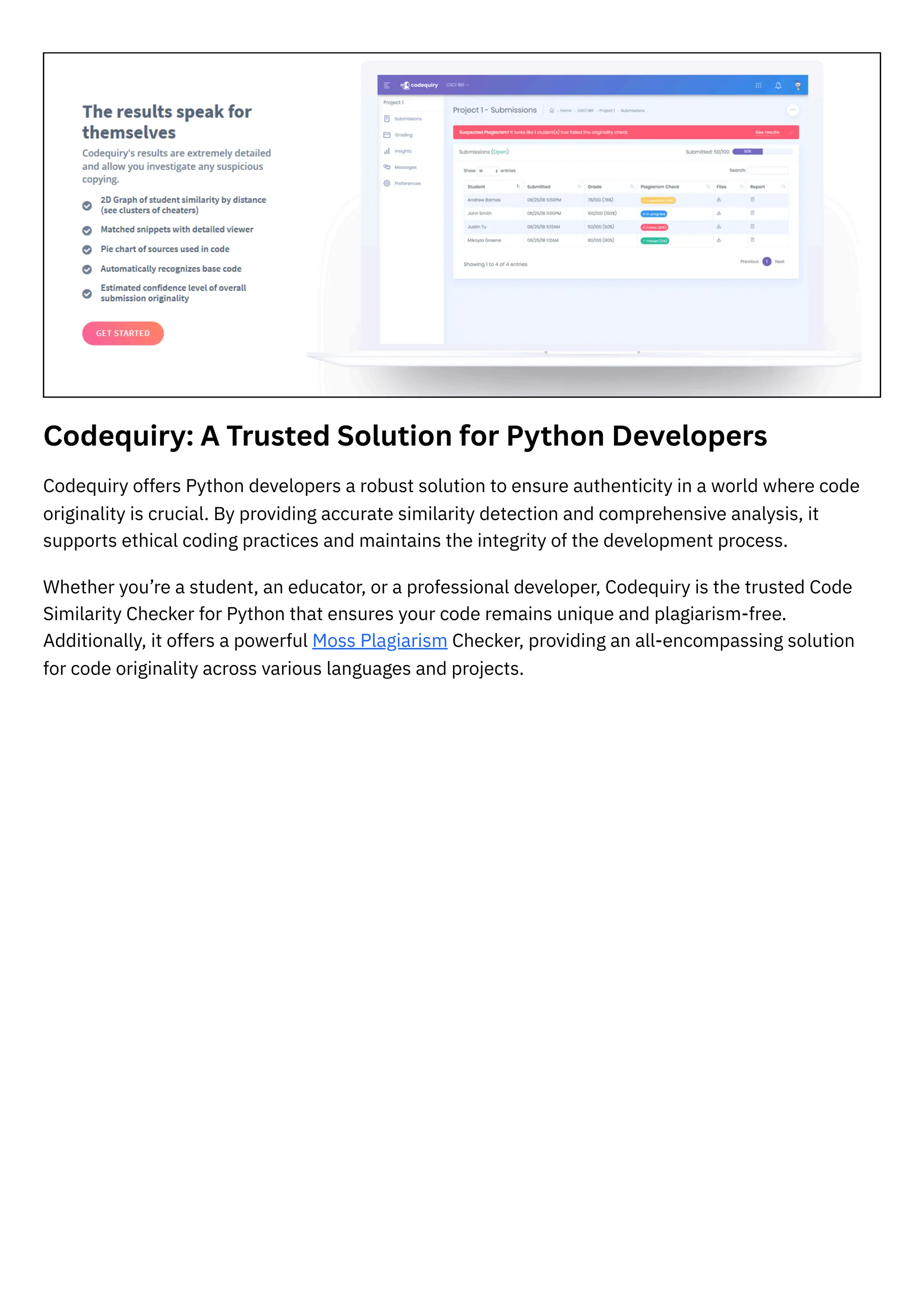
Task: Go to Project 1 breadcrumb link
Action: click(607, 111)
